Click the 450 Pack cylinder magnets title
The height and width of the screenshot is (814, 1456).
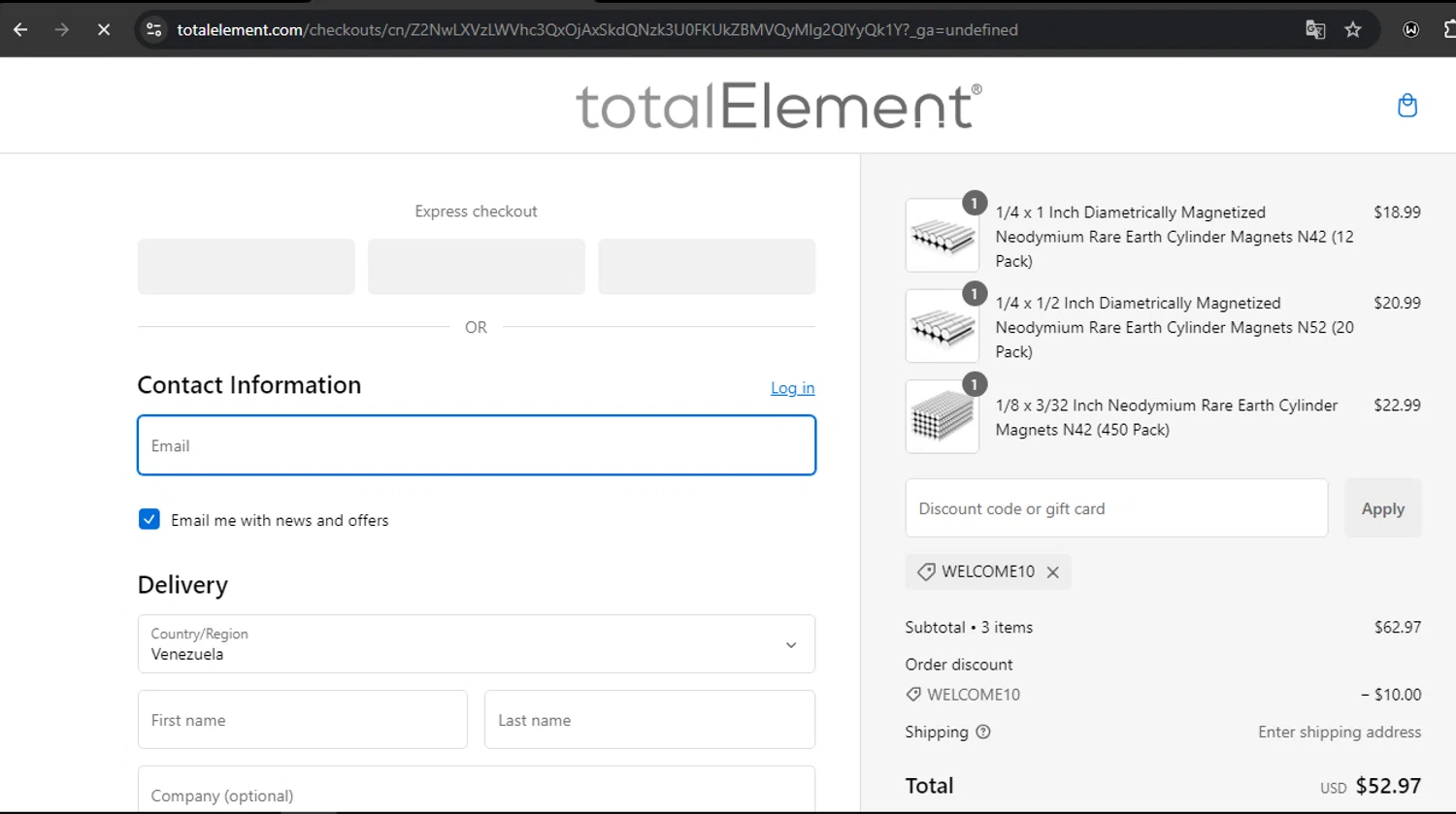(1167, 418)
